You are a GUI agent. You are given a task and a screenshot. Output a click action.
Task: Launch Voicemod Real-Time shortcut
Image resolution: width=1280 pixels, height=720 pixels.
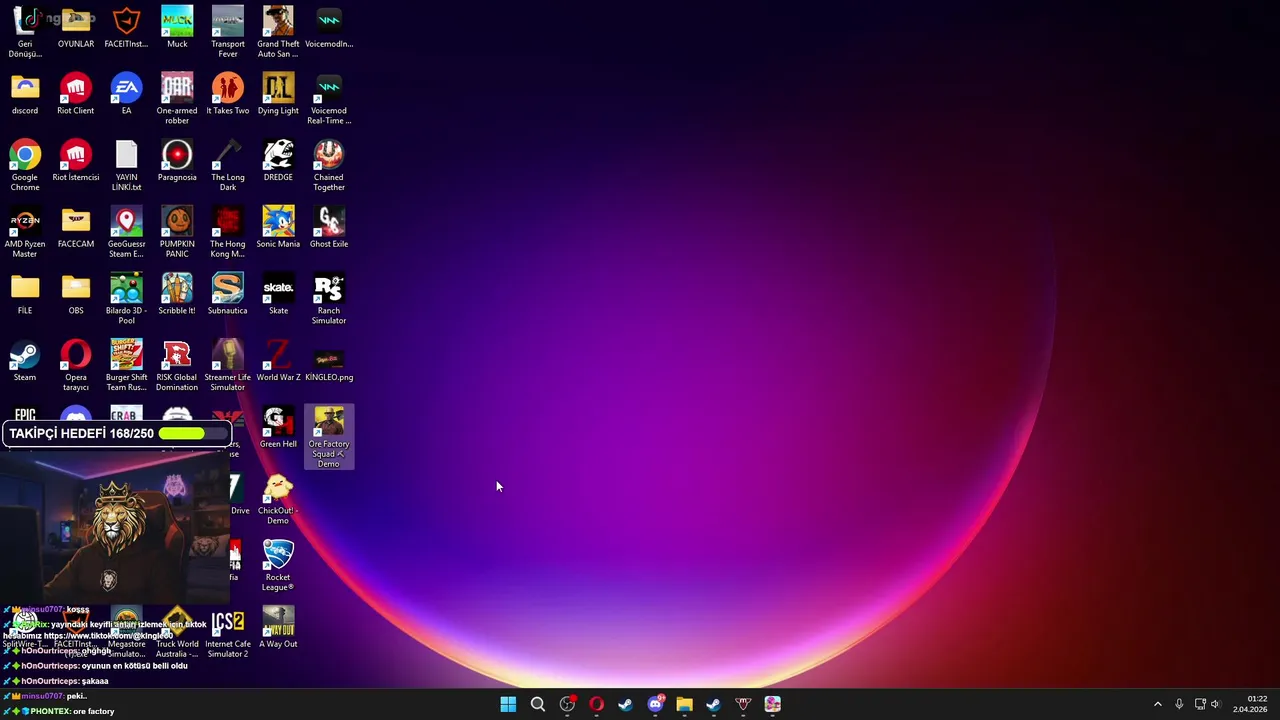tap(329, 99)
